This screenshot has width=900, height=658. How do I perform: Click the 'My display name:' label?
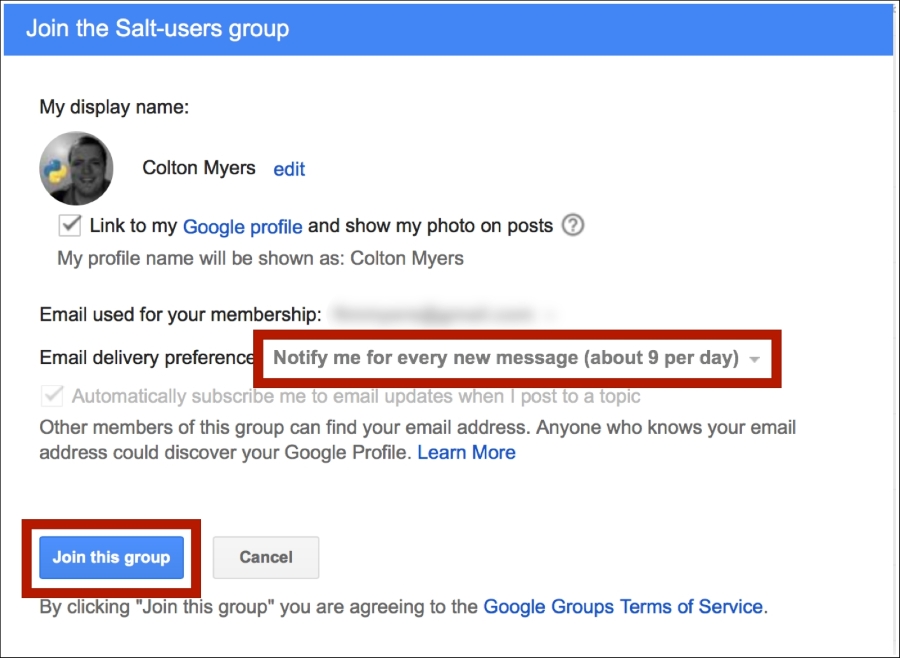114,107
